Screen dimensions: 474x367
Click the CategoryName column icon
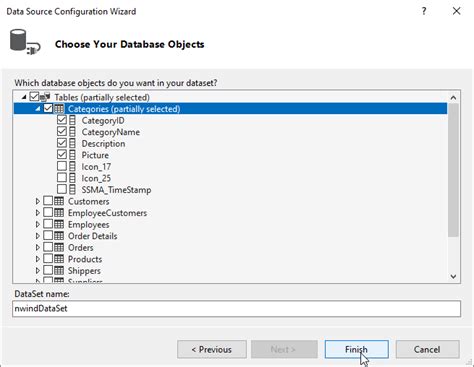coord(72,132)
